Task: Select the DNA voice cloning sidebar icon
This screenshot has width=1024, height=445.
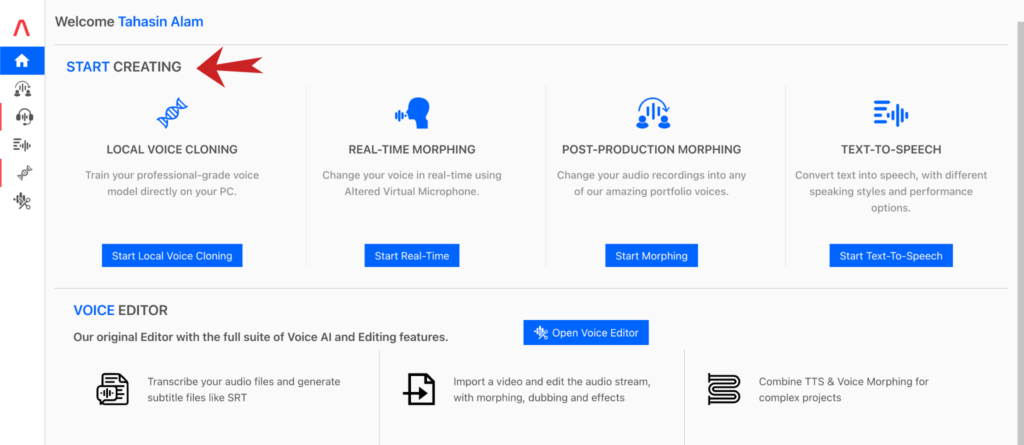Action: pos(24,173)
